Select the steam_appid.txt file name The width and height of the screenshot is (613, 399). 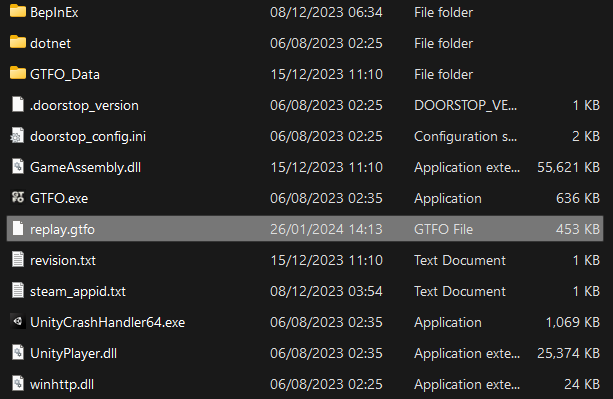point(78,292)
